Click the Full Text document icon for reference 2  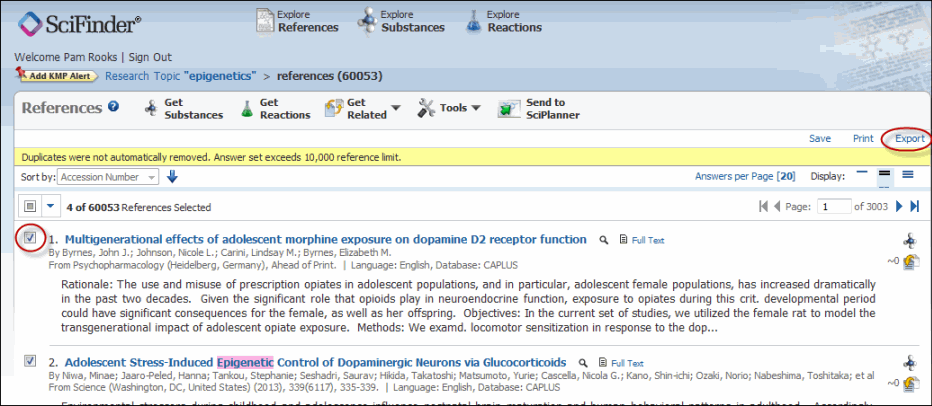click(603, 362)
